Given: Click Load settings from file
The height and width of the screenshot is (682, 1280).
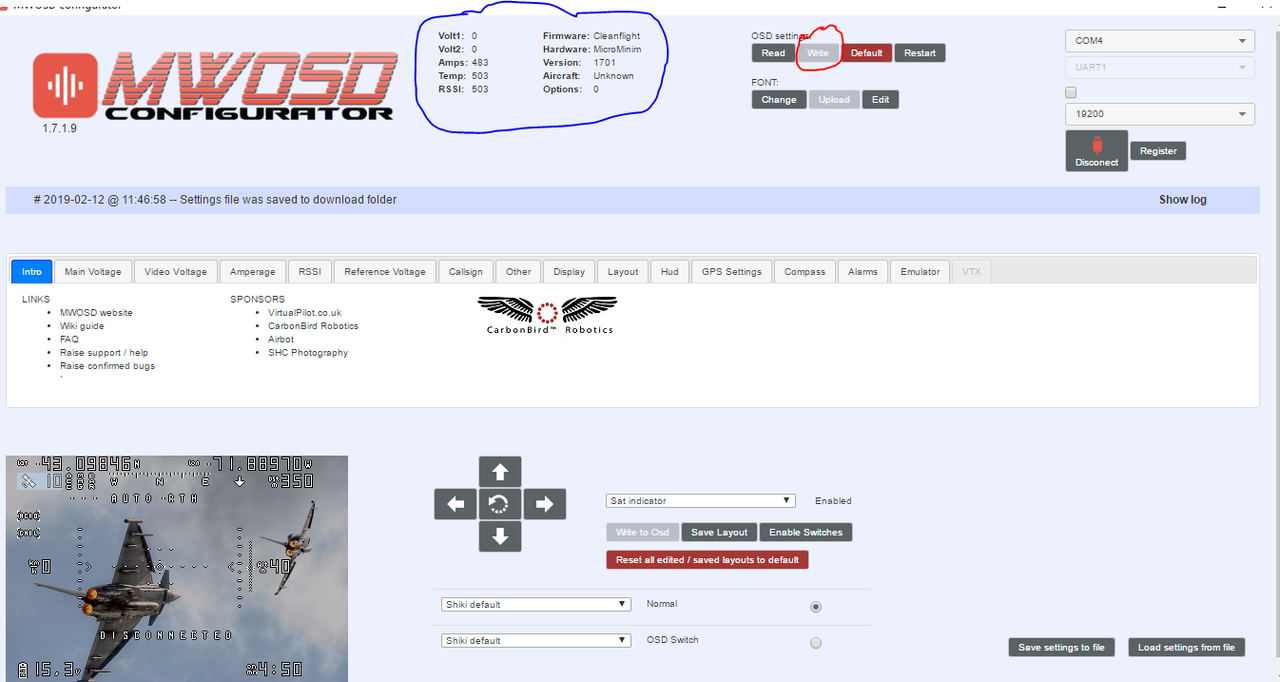Looking at the screenshot, I should click(1186, 647).
